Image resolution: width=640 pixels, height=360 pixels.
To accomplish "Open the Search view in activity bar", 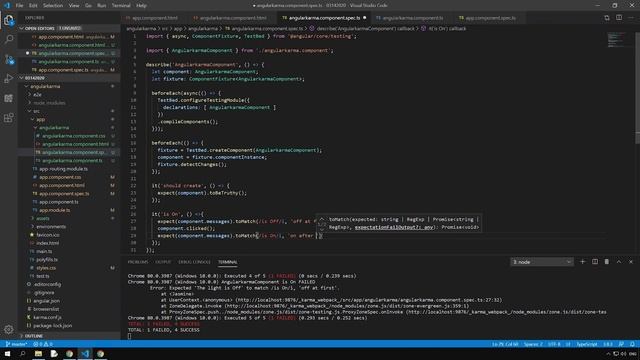I will pos(9,39).
